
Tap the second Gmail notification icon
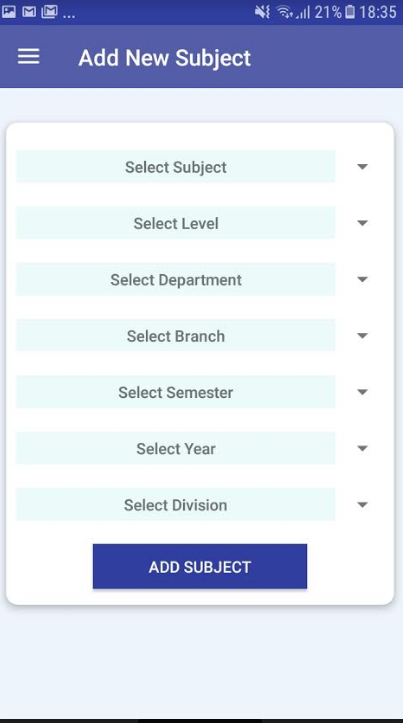(49, 12)
